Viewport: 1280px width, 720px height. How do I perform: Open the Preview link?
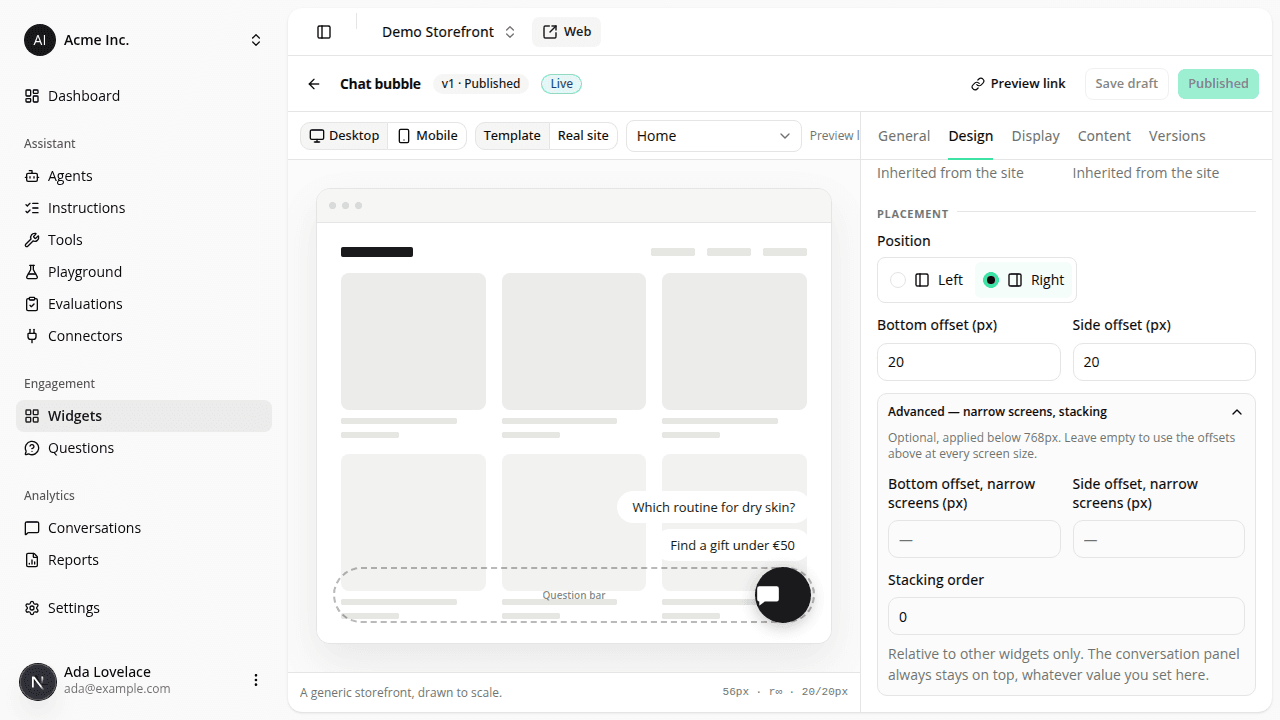click(x=1018, y=84)
